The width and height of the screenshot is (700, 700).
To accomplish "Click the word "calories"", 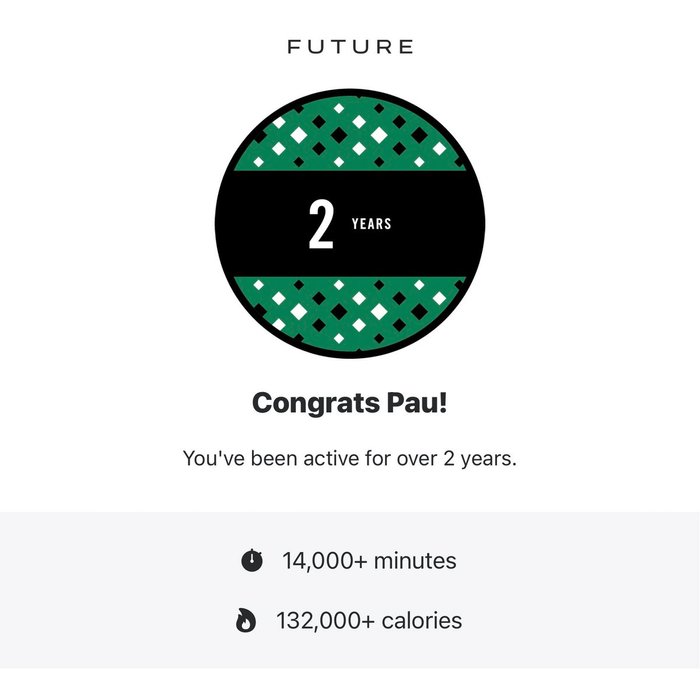I will click(x=421, y=621).
